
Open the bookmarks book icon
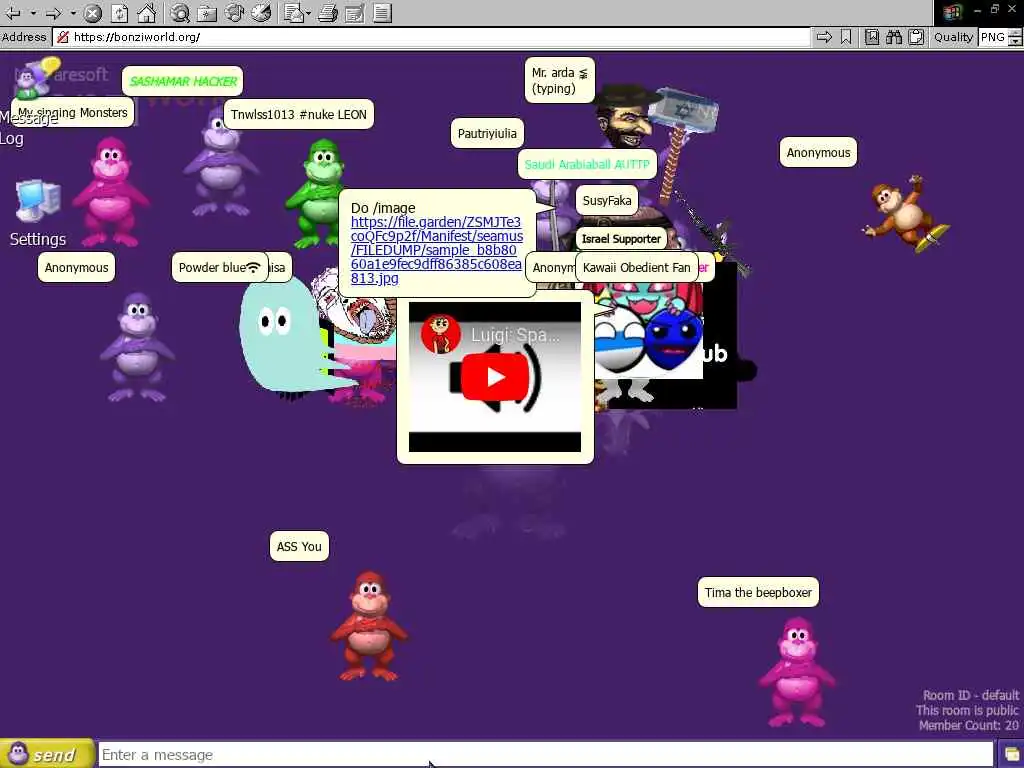872,37
